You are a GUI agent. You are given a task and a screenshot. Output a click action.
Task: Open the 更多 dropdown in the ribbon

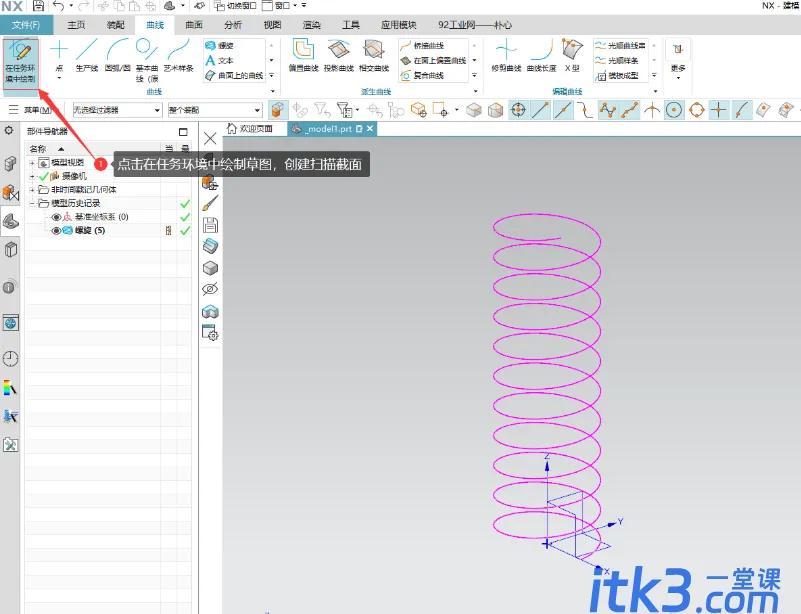(678, 59)
